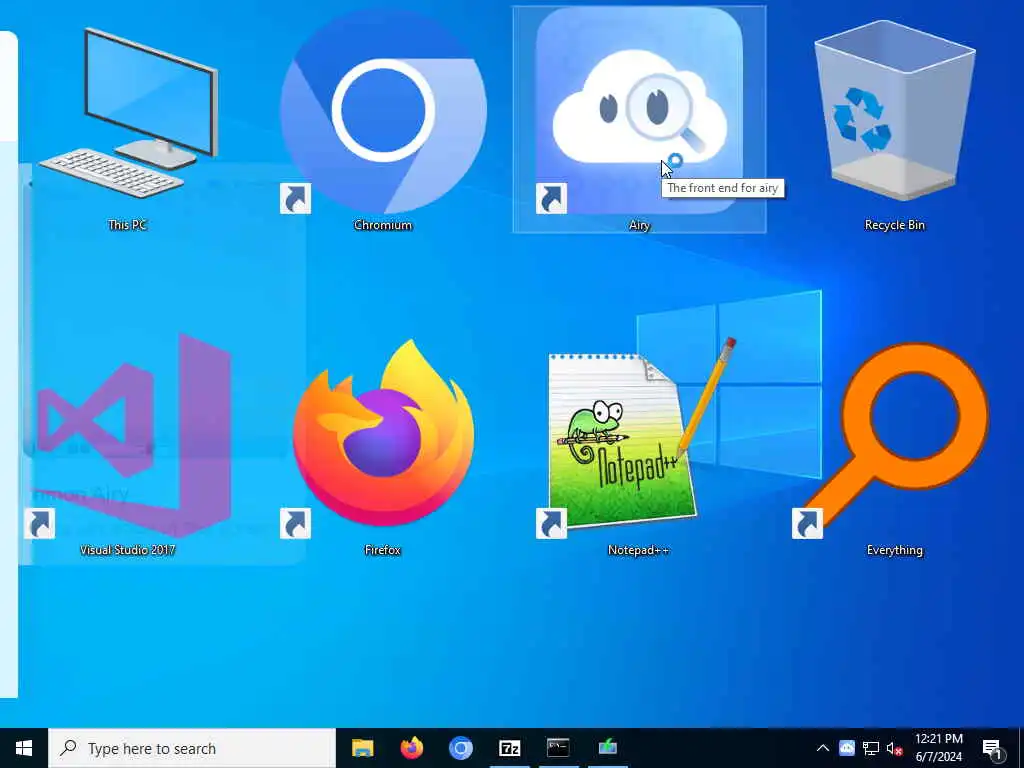Screen dimensions: 1024x768
Task: Switch to the 7-Zip taskbar window
Action: [x=509, y=748]
